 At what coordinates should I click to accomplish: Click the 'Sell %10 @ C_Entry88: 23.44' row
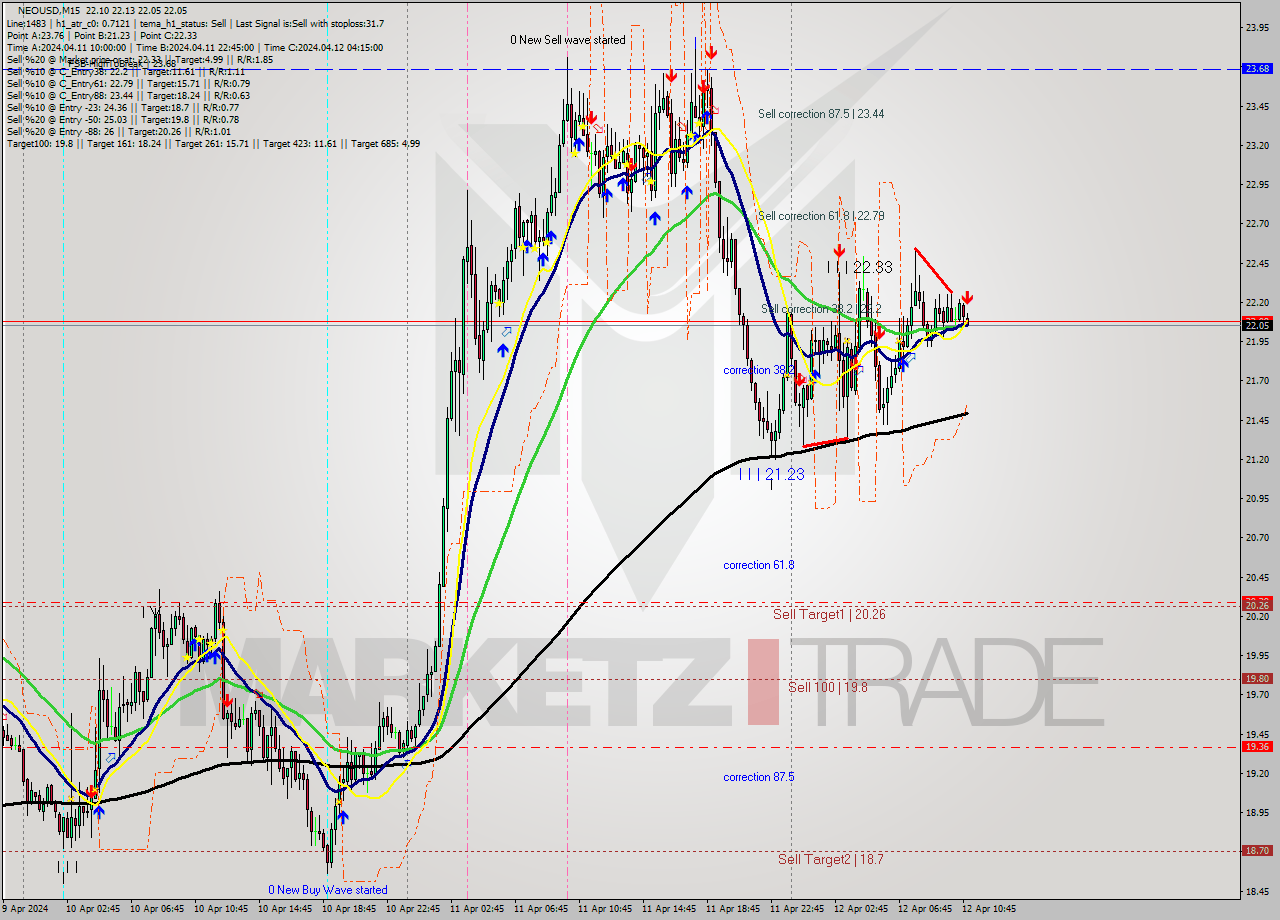click(128, 95)
